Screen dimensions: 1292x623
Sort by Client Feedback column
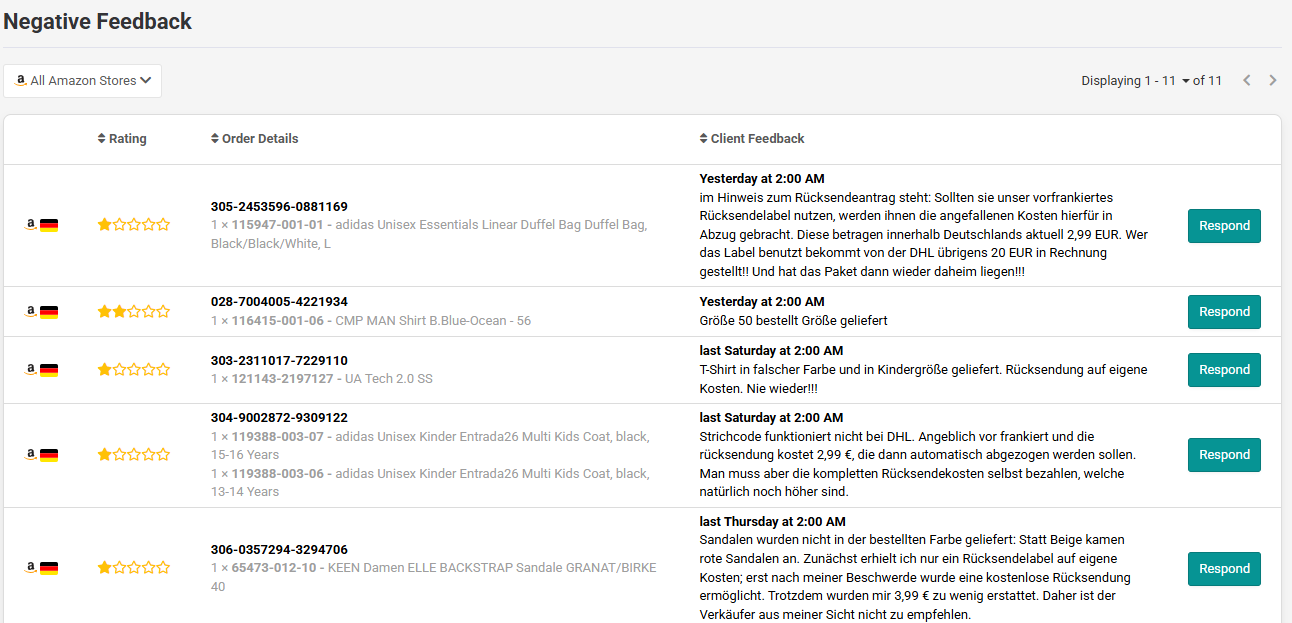click(x=752, y=139)
